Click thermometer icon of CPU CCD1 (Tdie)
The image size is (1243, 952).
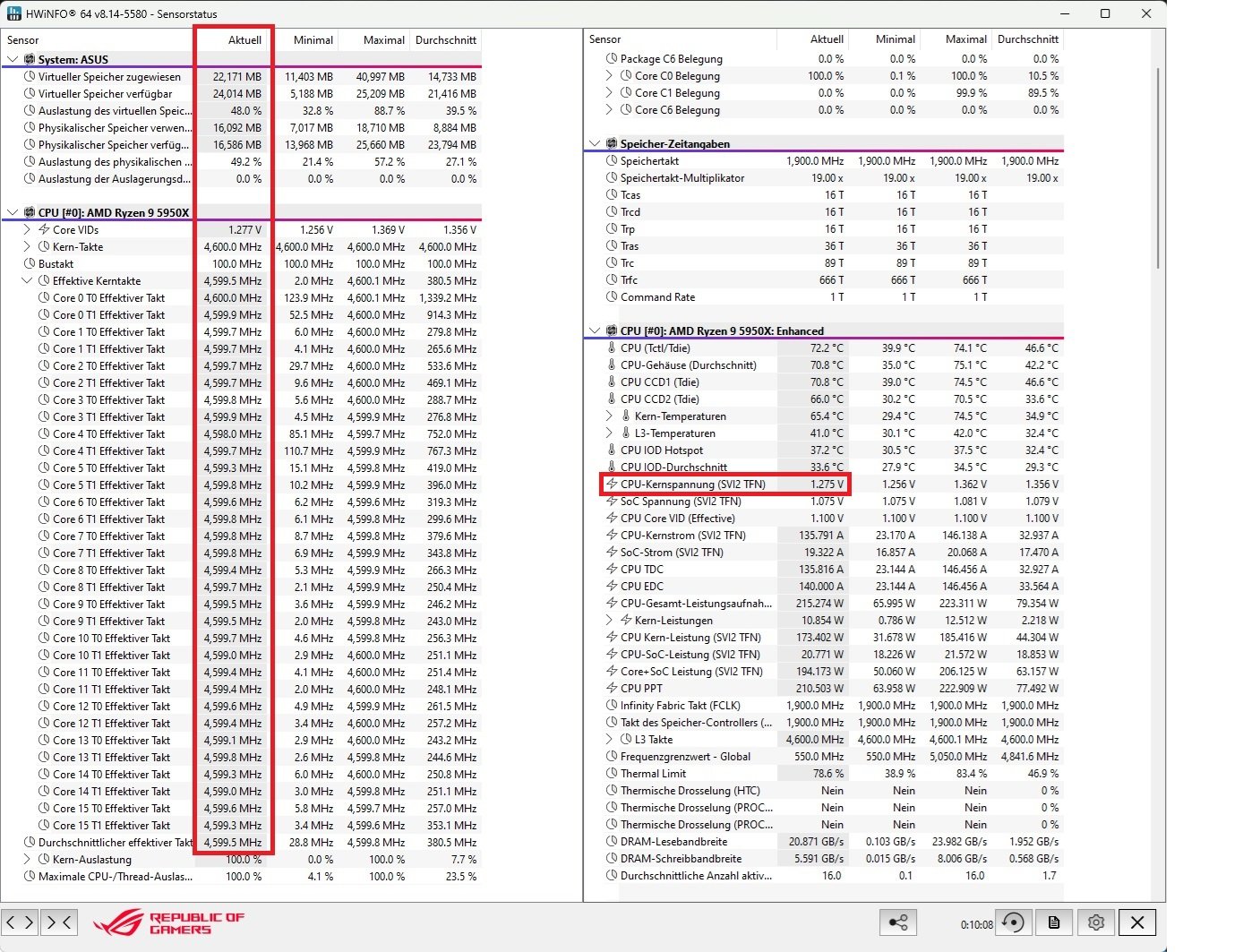[612, 382]
